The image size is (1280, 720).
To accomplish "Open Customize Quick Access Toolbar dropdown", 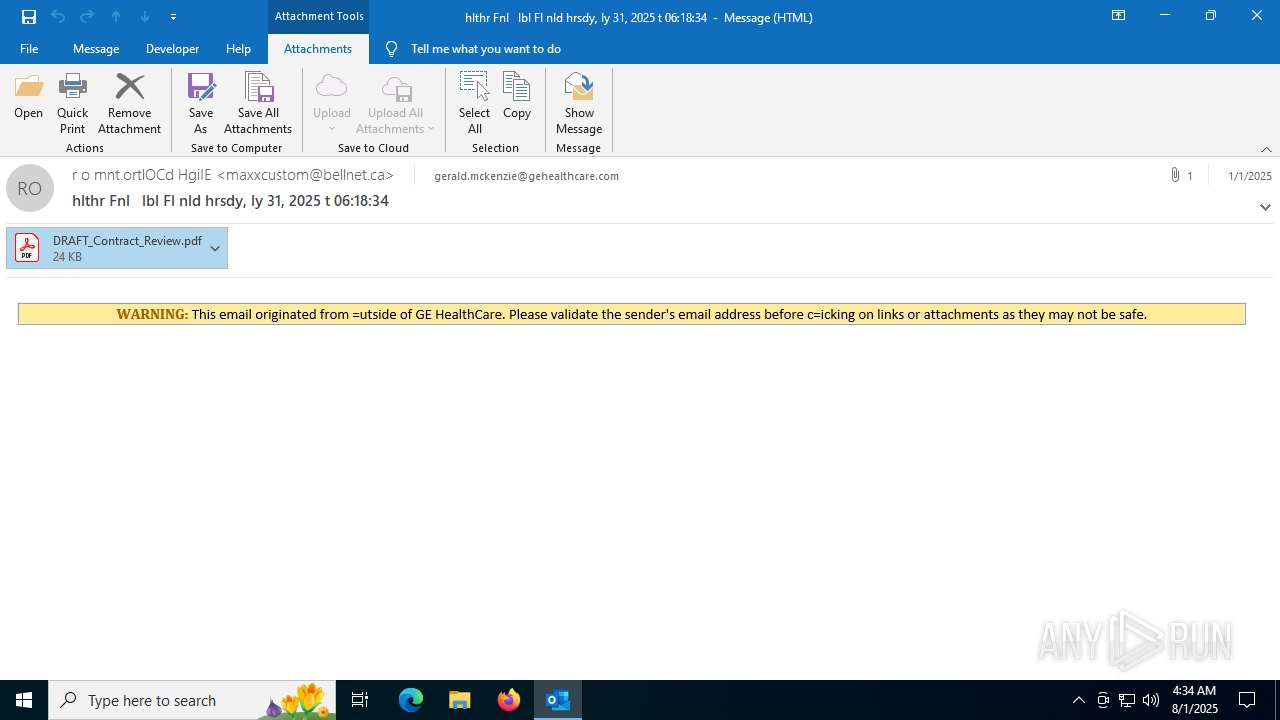I will pos(173,17).
